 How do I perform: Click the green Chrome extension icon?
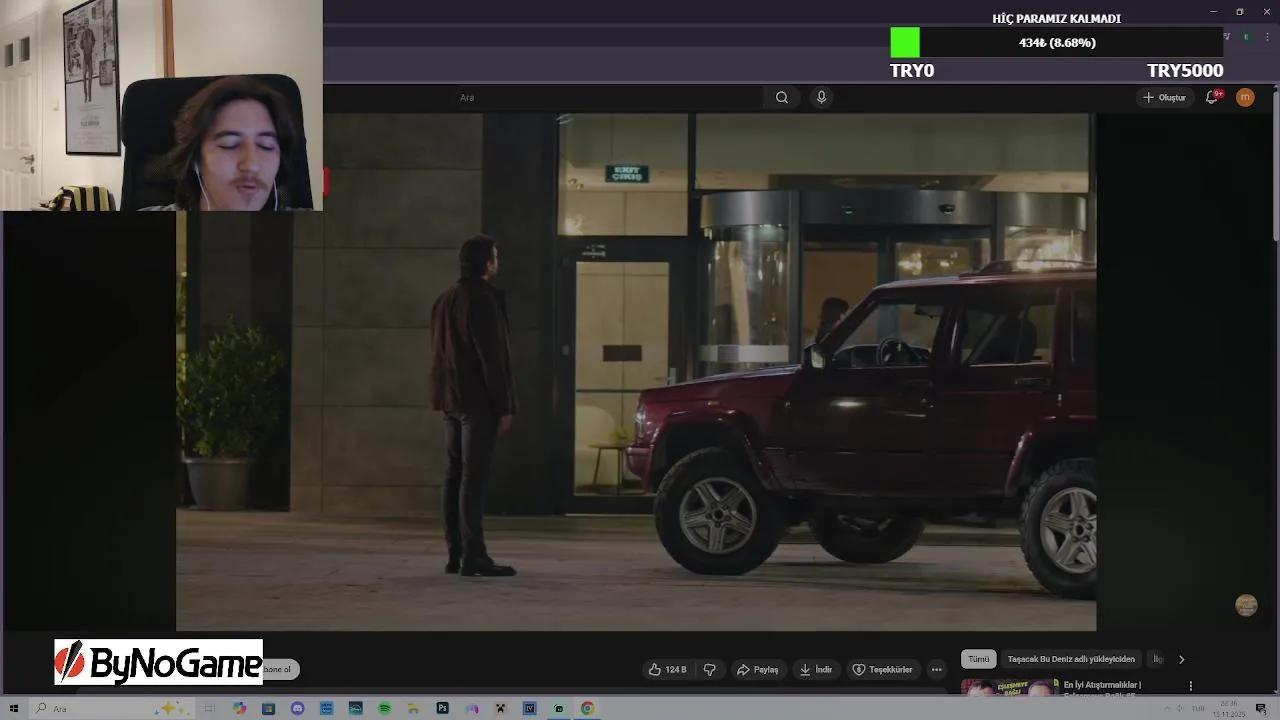pyautogui.click(x=1246, y=37)
